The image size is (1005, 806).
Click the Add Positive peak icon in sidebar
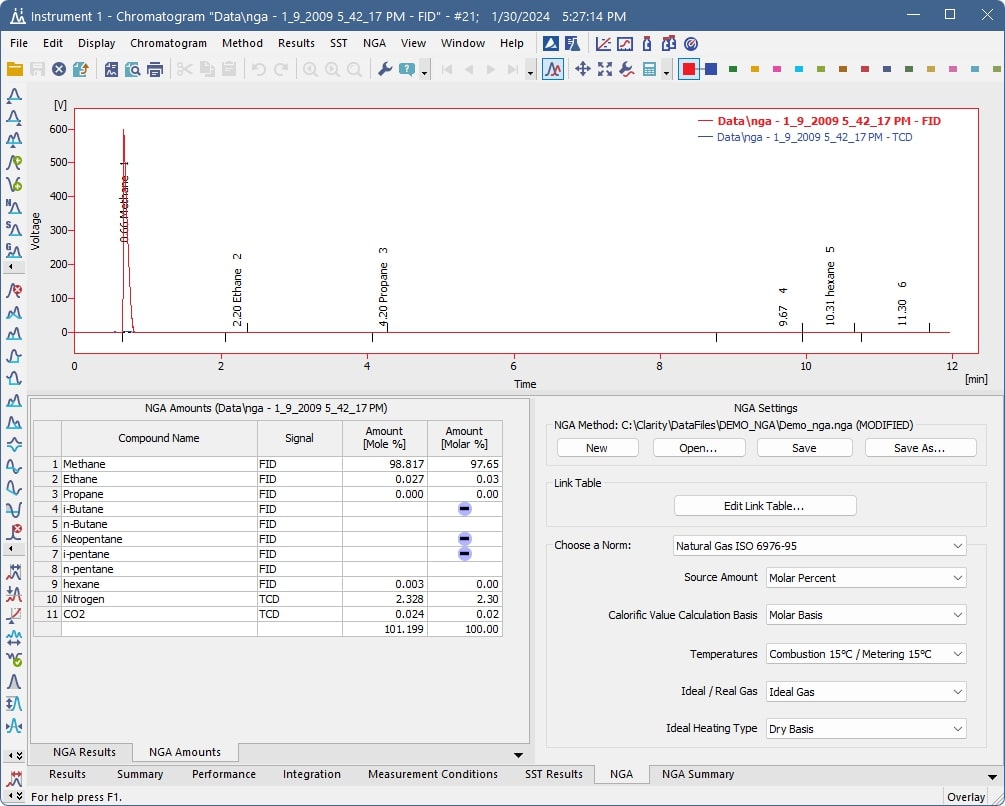14,160
